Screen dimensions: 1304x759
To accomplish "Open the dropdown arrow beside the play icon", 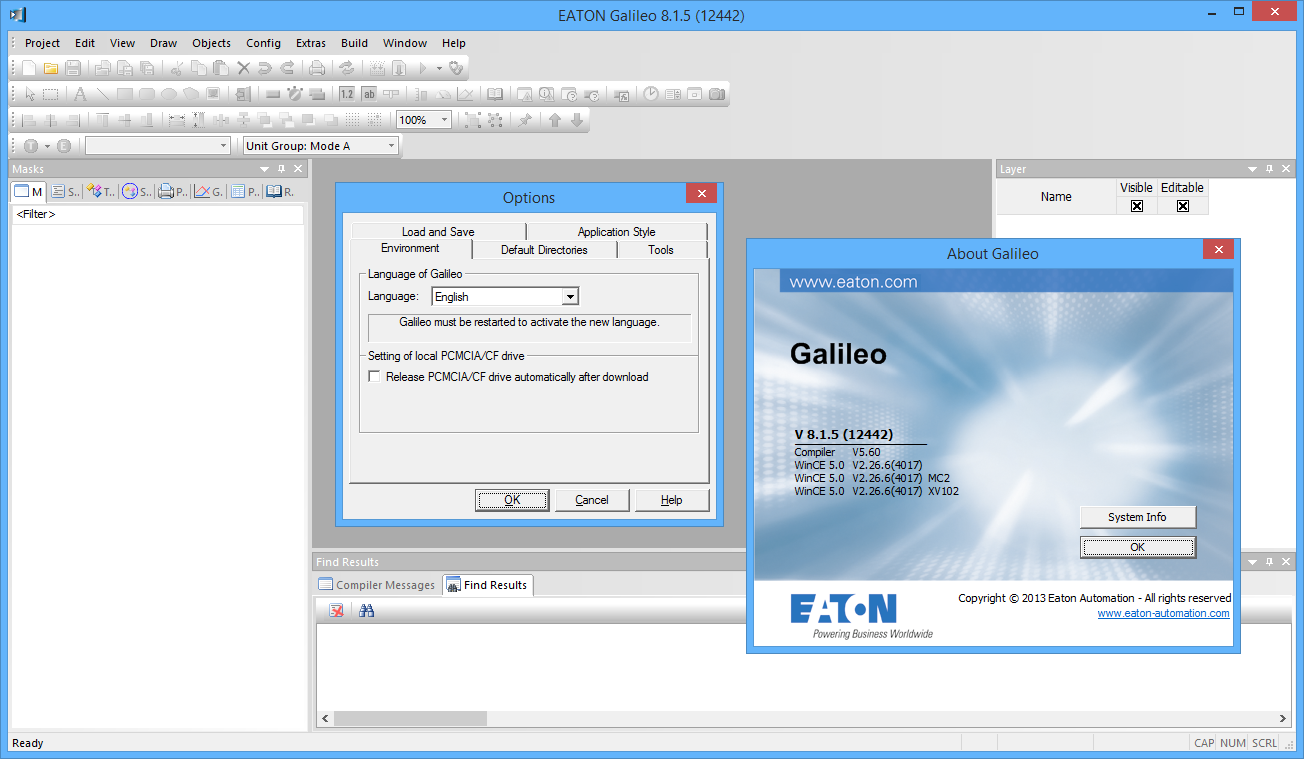I will coord(439,69).
